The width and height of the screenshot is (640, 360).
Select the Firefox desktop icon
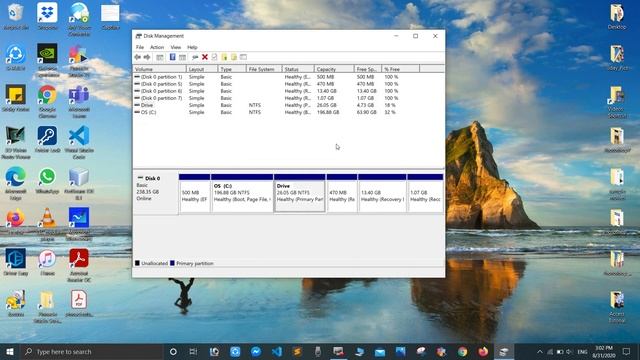[16, 221]
